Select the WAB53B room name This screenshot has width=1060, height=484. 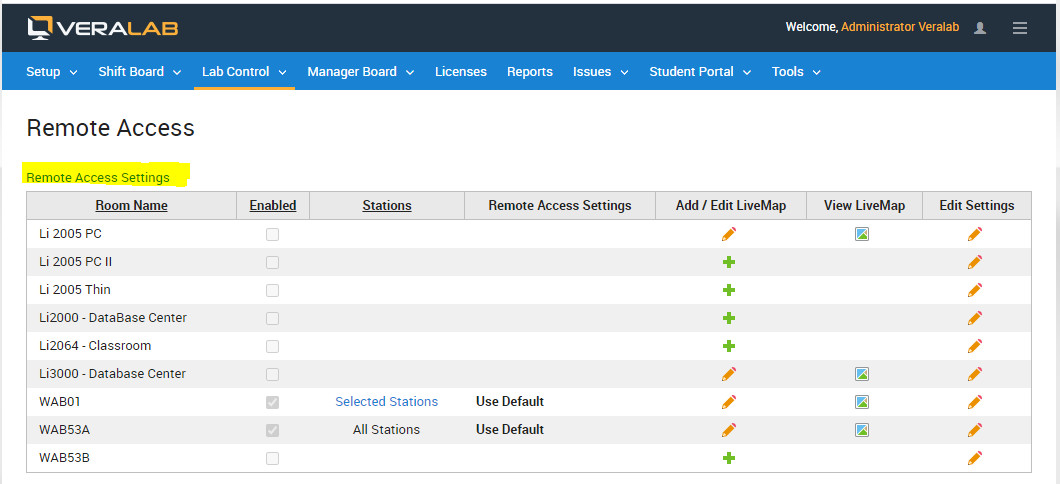pyautogui.click(x=64, y=458)
